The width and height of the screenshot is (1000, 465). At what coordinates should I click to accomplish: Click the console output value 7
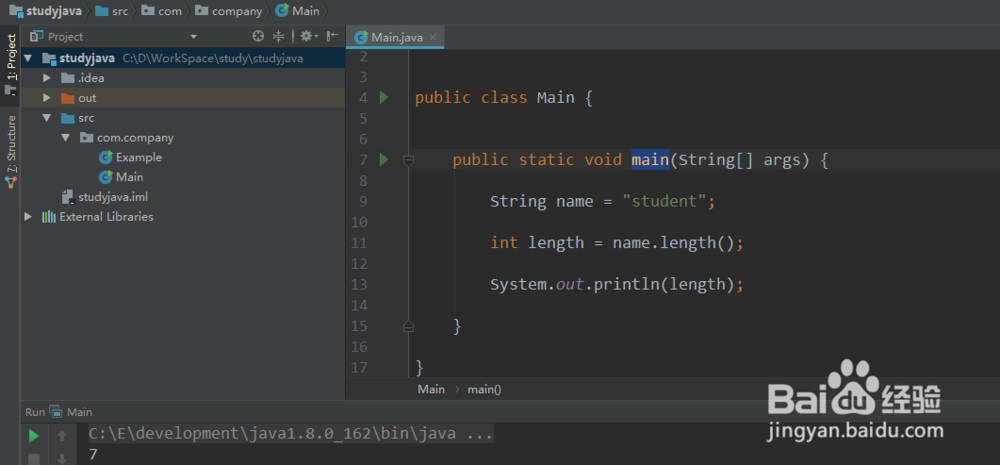93,455
